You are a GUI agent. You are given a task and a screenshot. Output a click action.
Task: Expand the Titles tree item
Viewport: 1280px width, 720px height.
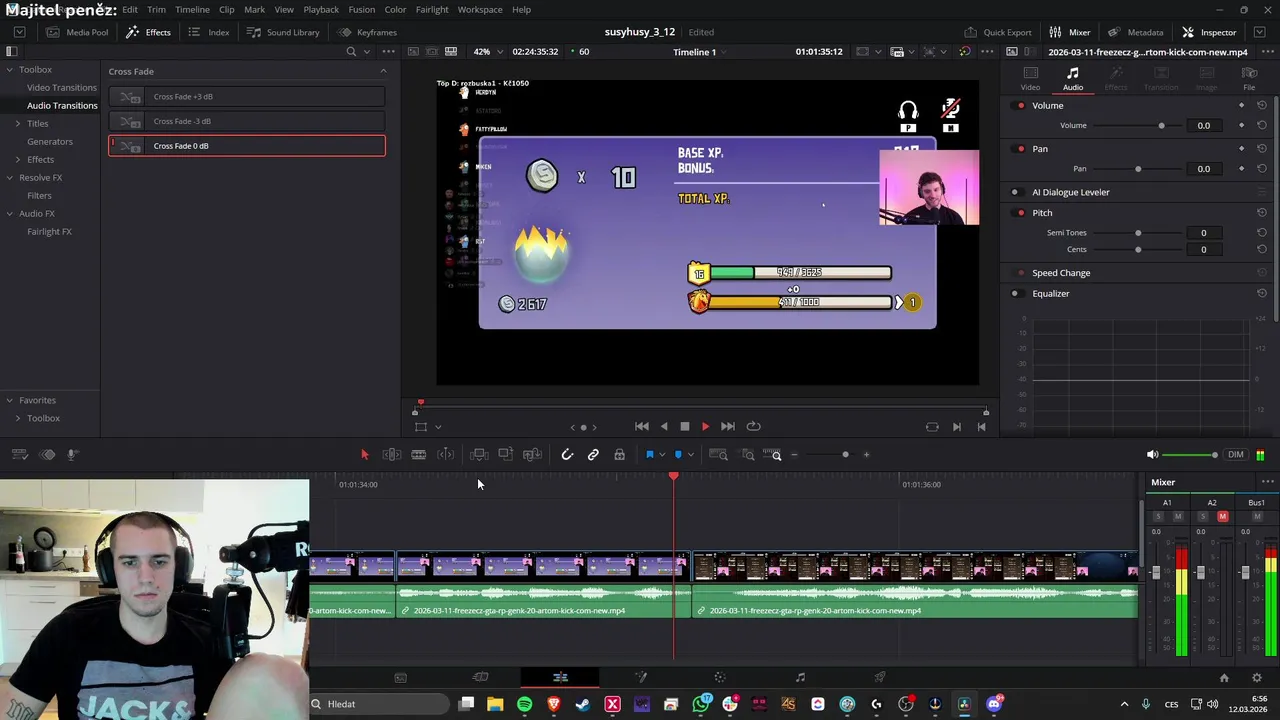17,124
